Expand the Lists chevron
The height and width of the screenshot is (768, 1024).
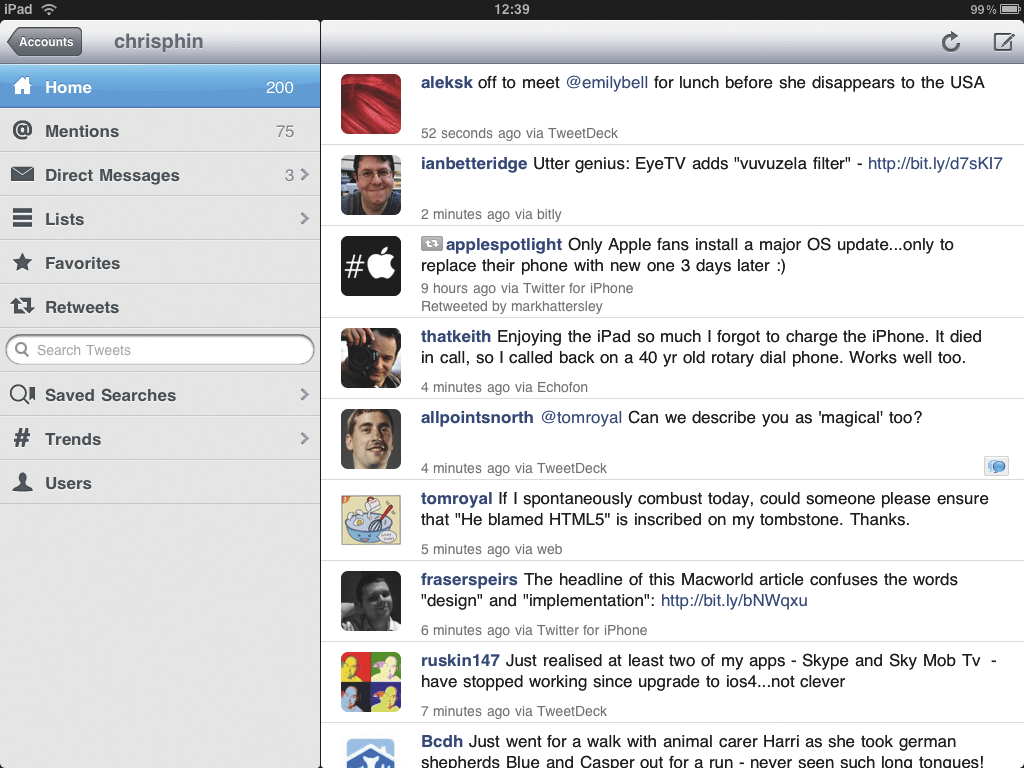[304, 218]
